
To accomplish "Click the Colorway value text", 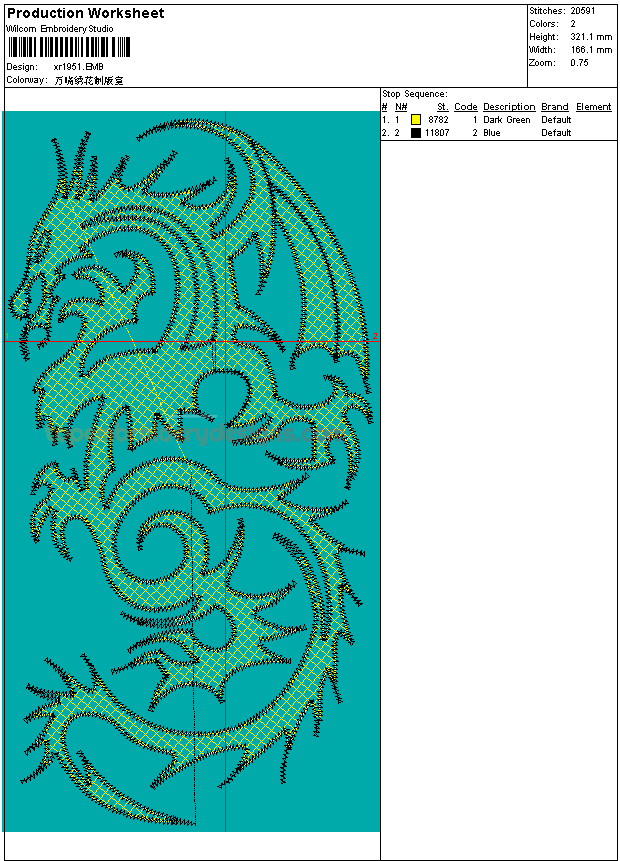I will (x=89, y=80).
